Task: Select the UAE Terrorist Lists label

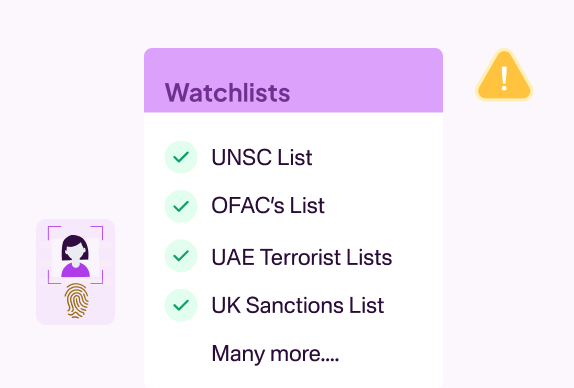Action: [302, 257]
